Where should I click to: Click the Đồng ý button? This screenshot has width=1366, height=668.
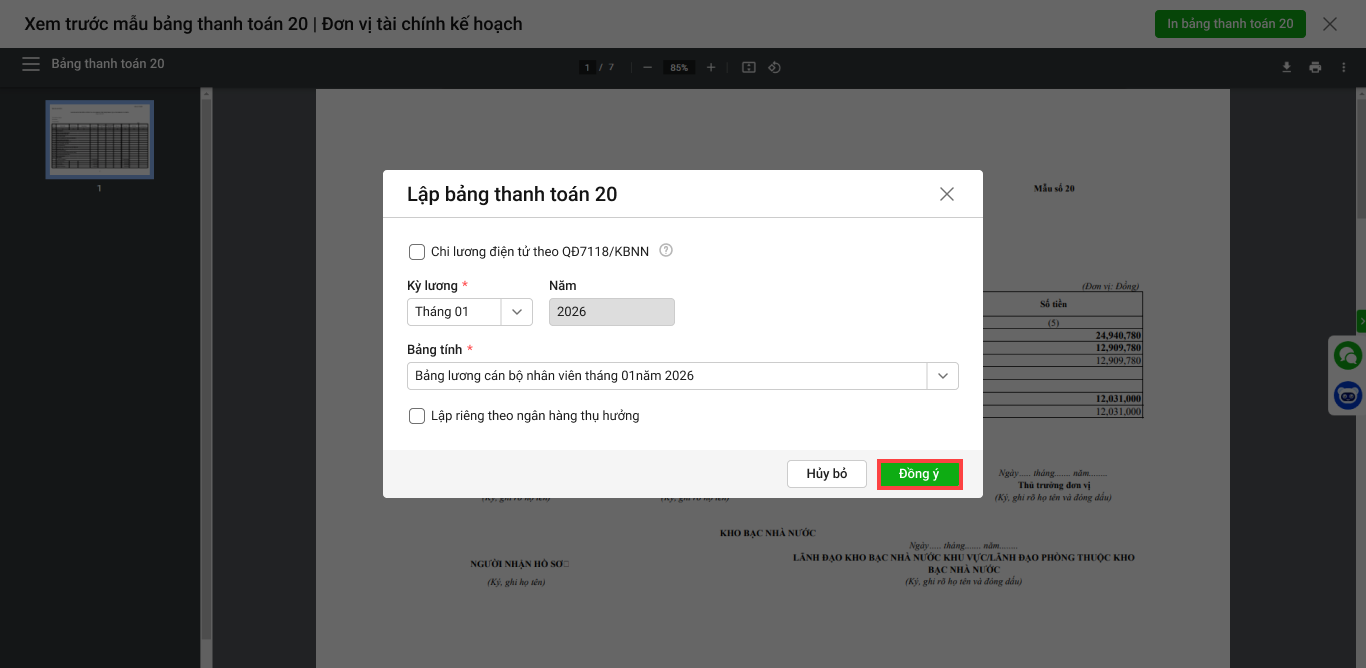coord(919,474)
